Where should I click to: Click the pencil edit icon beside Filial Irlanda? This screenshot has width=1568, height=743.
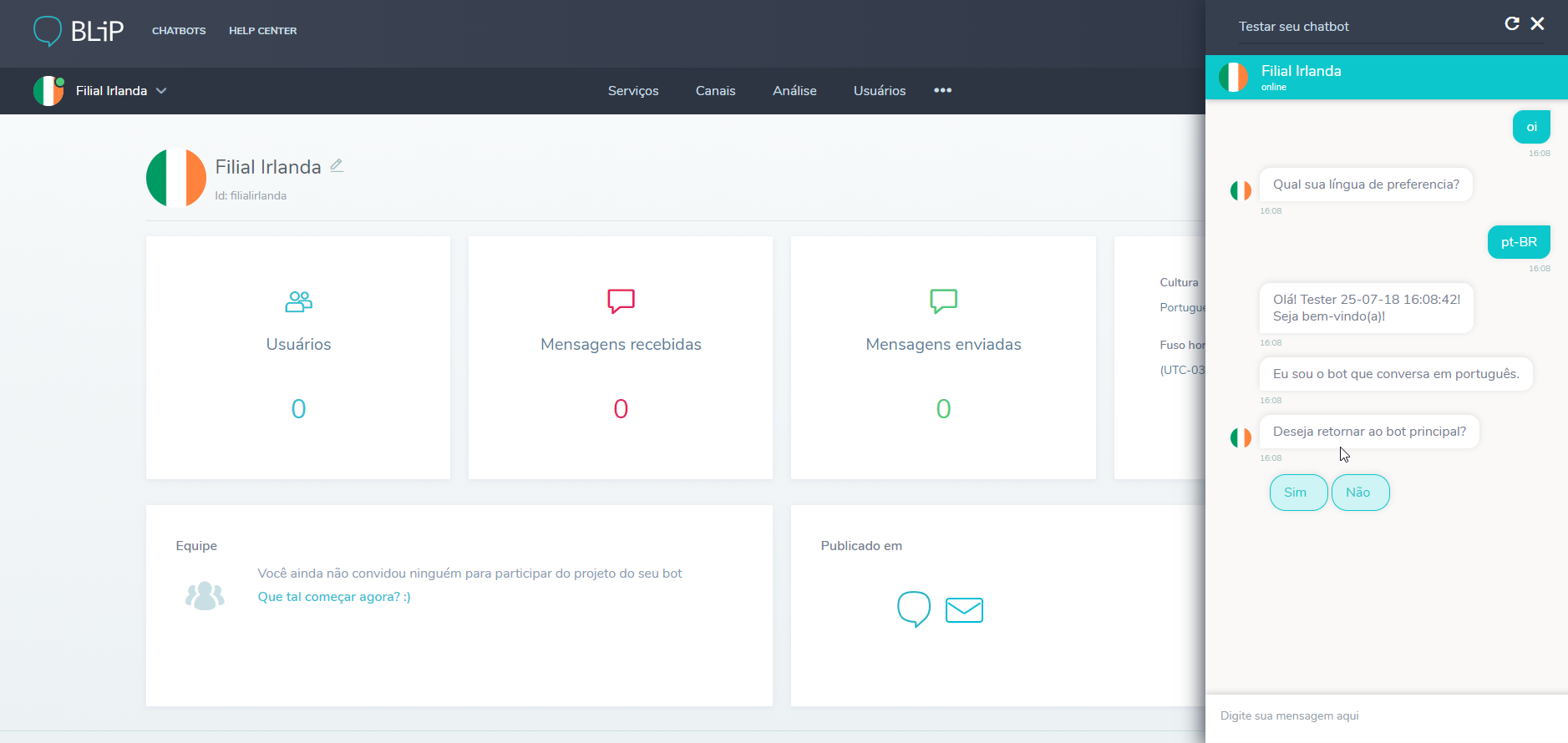click(x=337, y=165)
